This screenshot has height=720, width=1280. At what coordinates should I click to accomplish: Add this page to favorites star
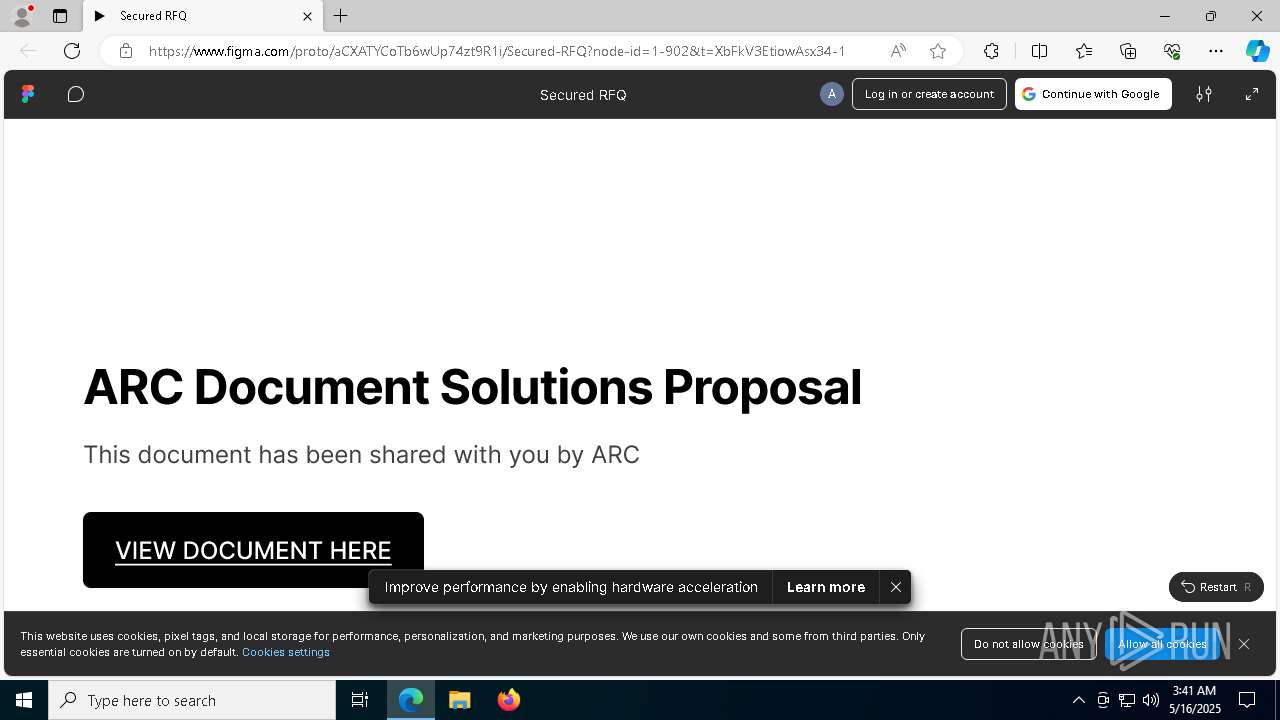click(938, 51)
